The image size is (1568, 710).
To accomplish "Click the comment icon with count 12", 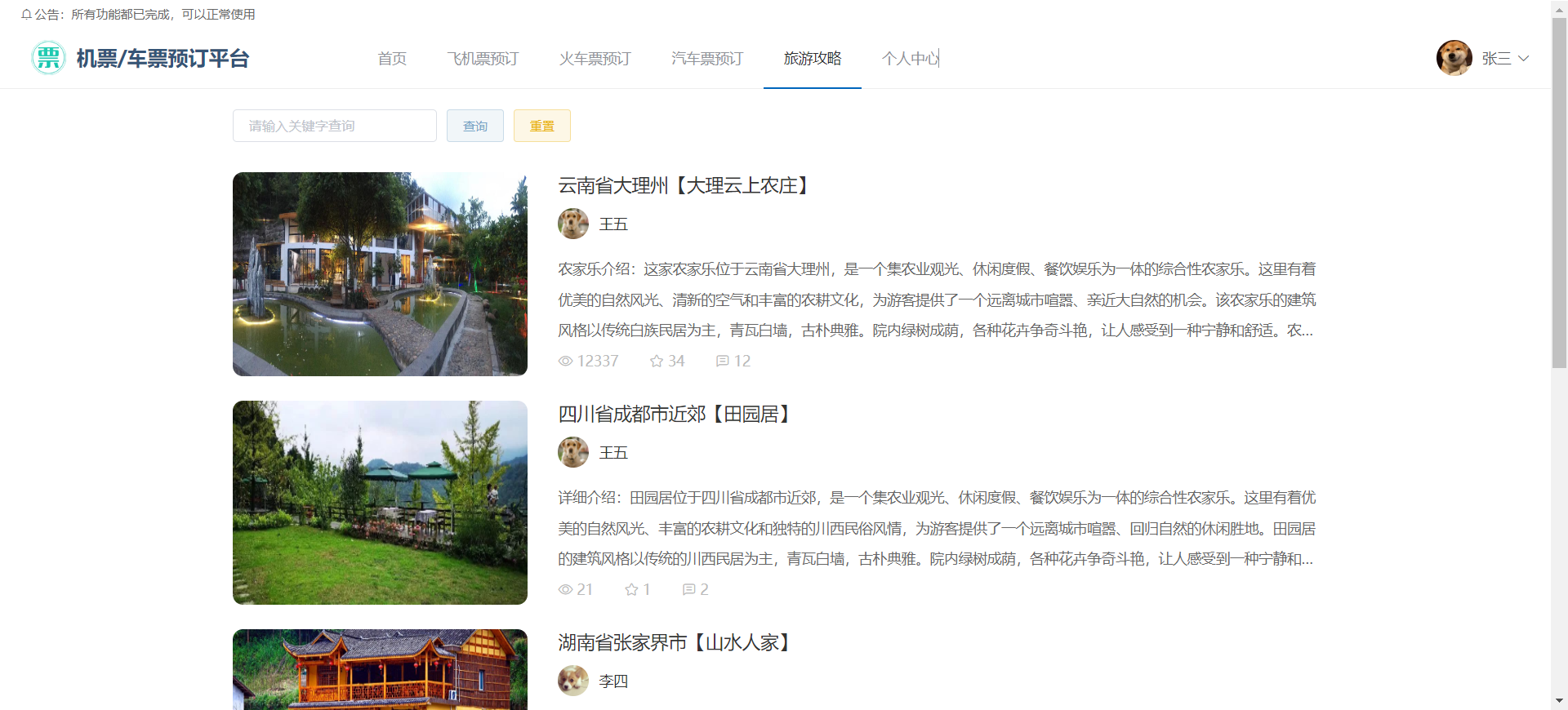I will pyautogui.click(x=723, y=361).
